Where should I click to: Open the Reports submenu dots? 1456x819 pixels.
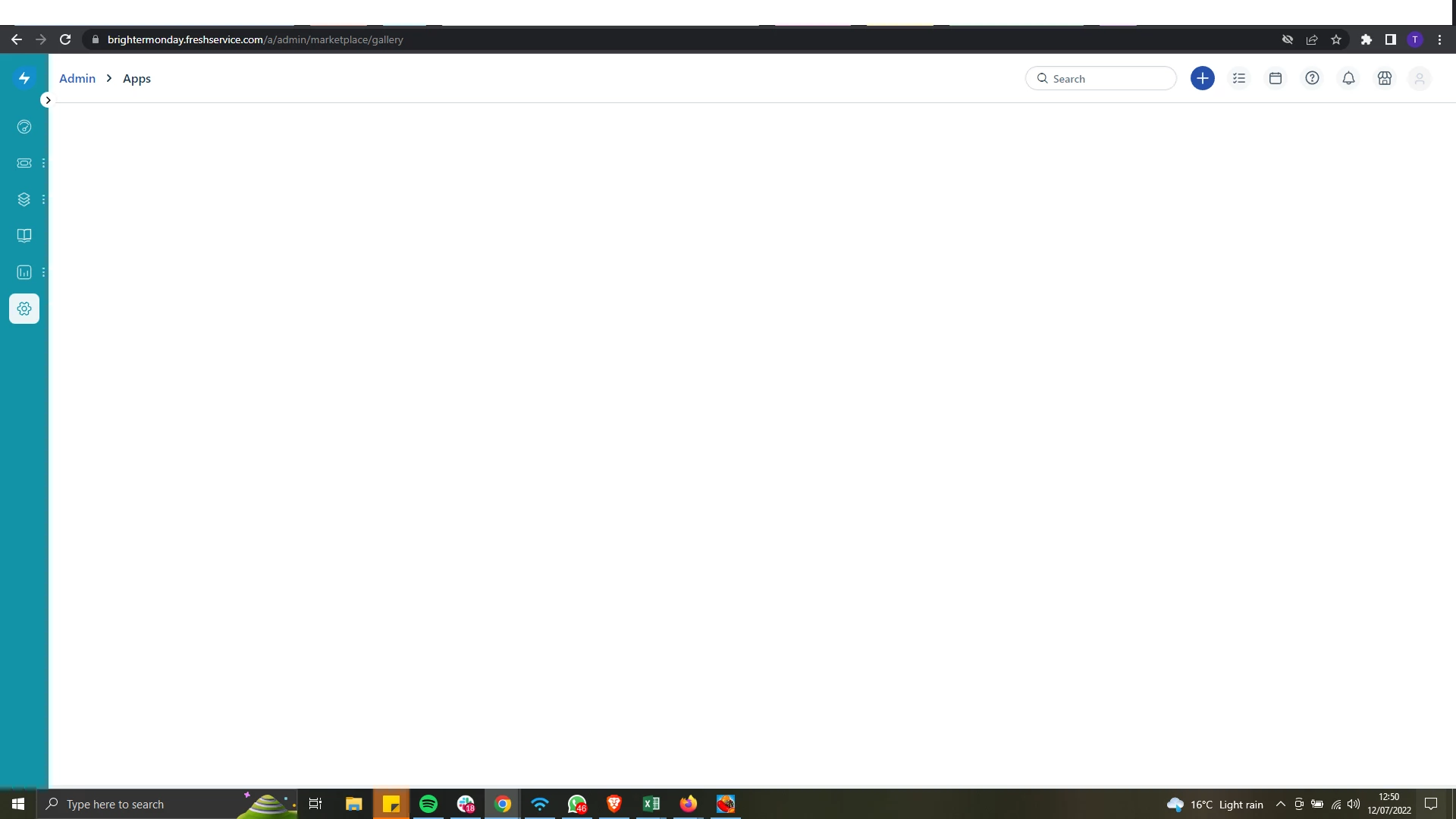pyautogui.click(x=43, y=272)
